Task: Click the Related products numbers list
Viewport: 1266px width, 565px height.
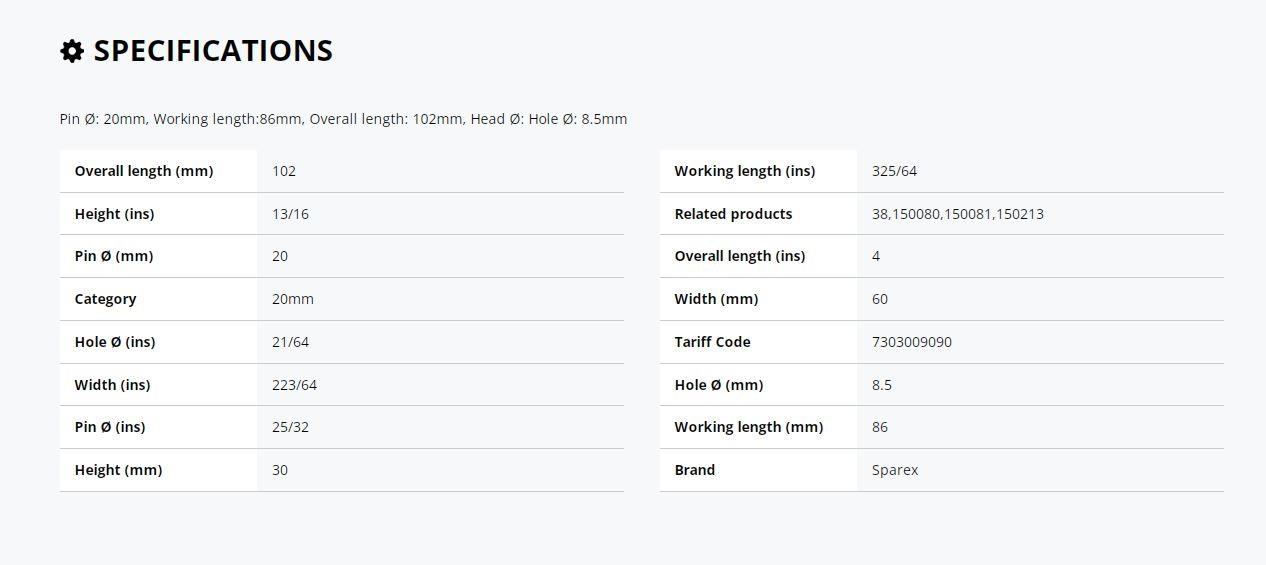Action: (x=958, y=214)
